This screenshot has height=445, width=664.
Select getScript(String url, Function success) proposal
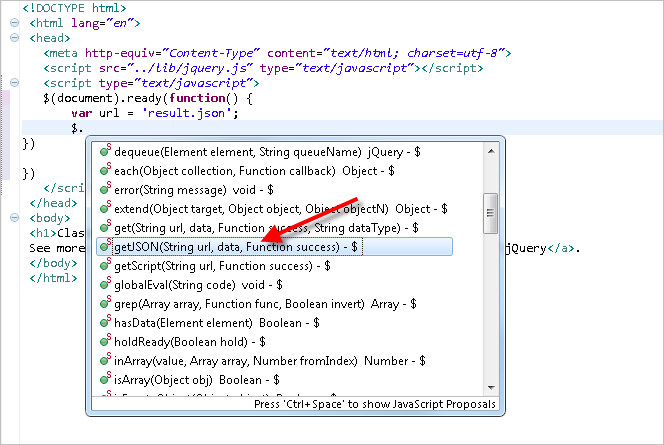[222, 266]
